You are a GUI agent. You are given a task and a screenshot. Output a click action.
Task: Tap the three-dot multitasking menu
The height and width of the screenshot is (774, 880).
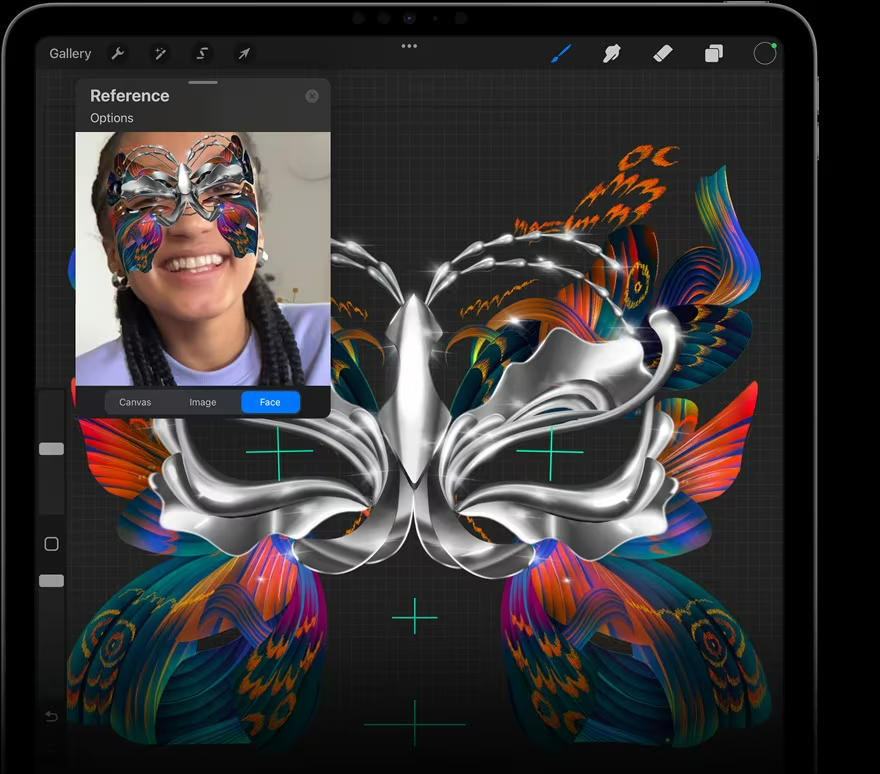409,46
